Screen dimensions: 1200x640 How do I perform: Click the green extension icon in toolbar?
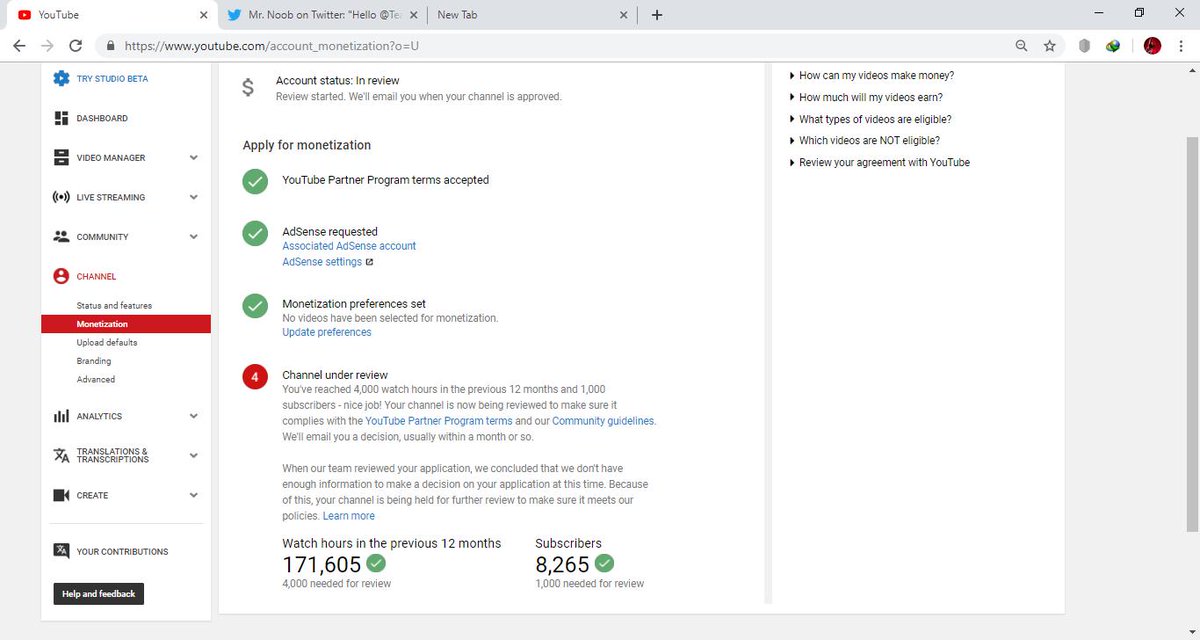coord(1113,45)
